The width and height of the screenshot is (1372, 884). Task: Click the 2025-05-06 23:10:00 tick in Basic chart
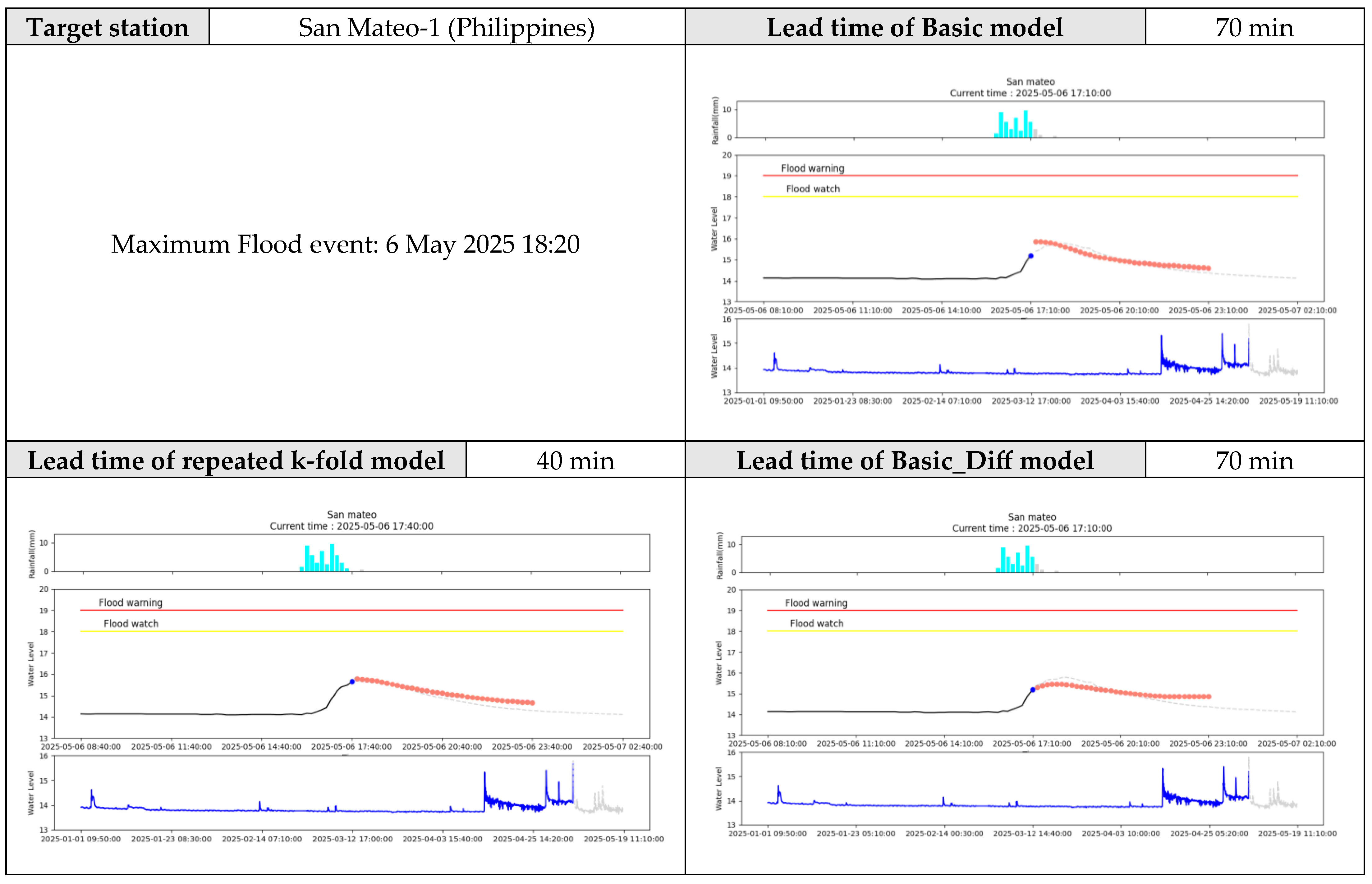tap(1208, 310)
